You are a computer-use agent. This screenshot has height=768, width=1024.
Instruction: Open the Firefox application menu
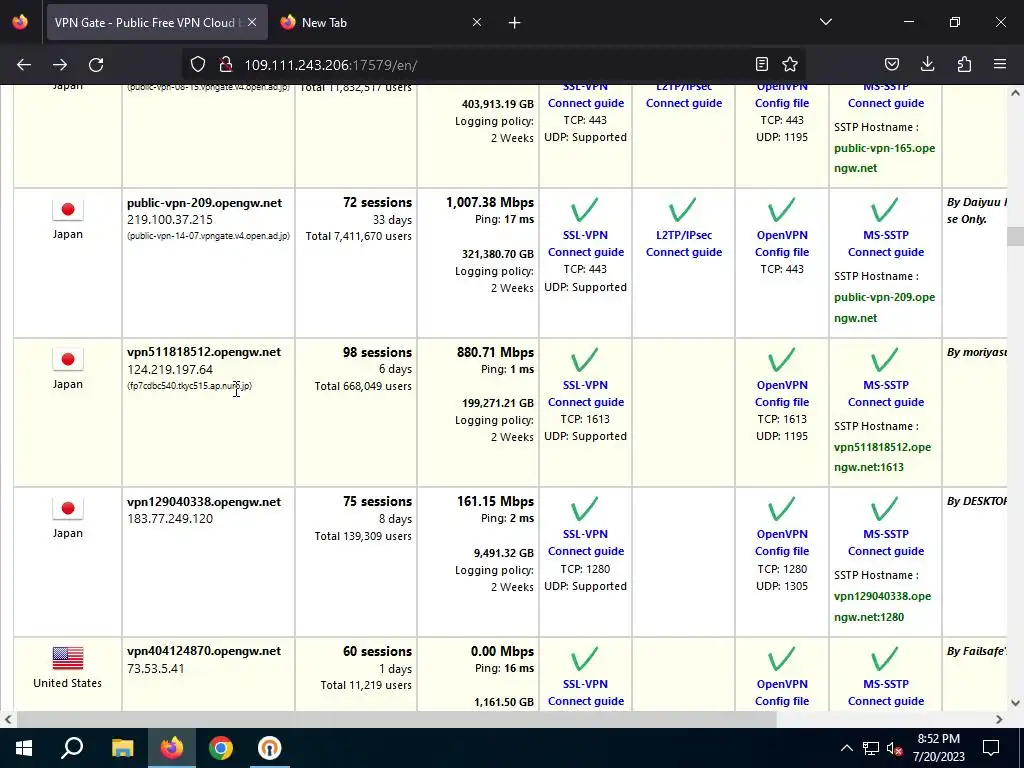[1000, 64]
